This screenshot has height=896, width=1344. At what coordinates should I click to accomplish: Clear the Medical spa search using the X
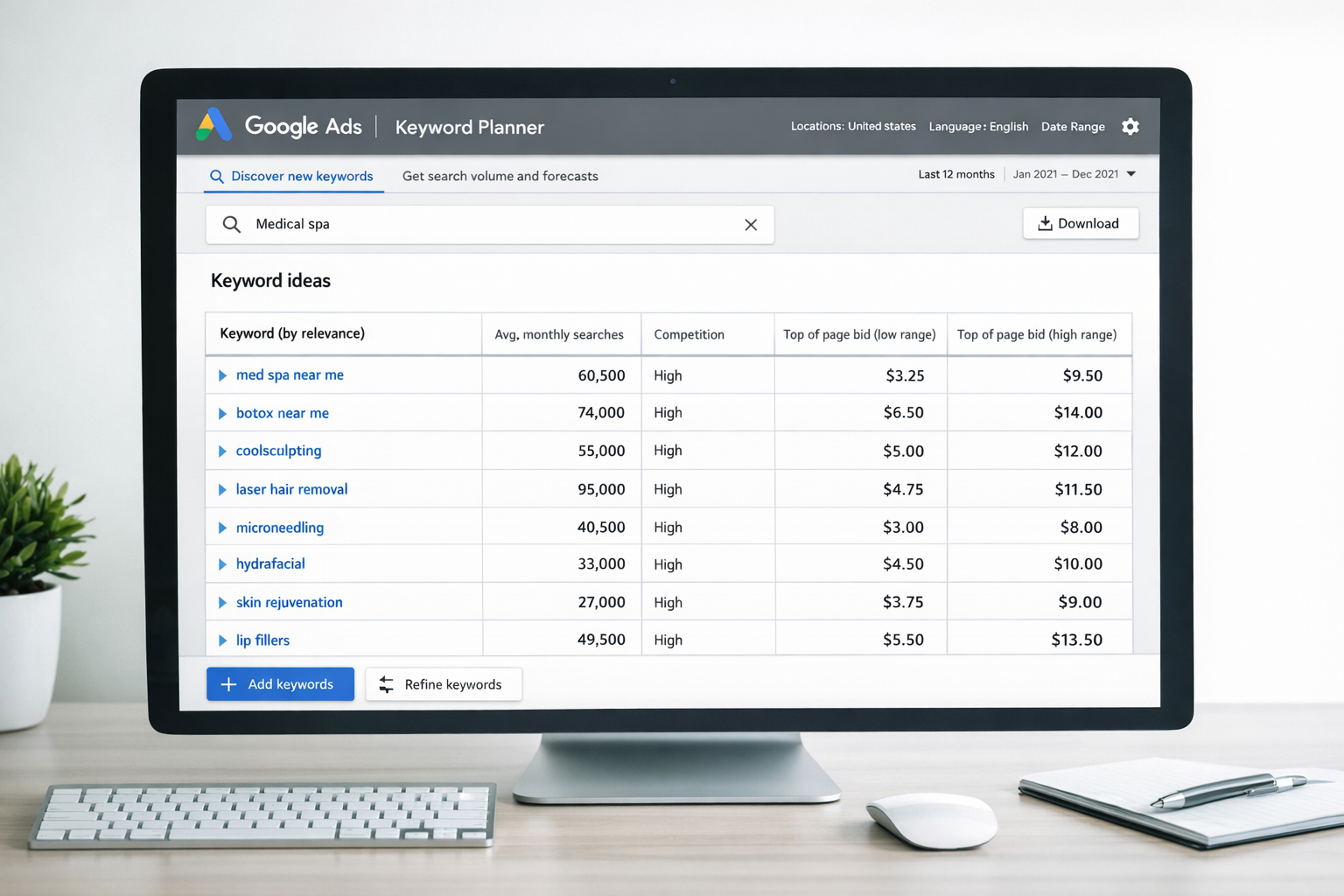pyautogui.click(x=751, y=225)
